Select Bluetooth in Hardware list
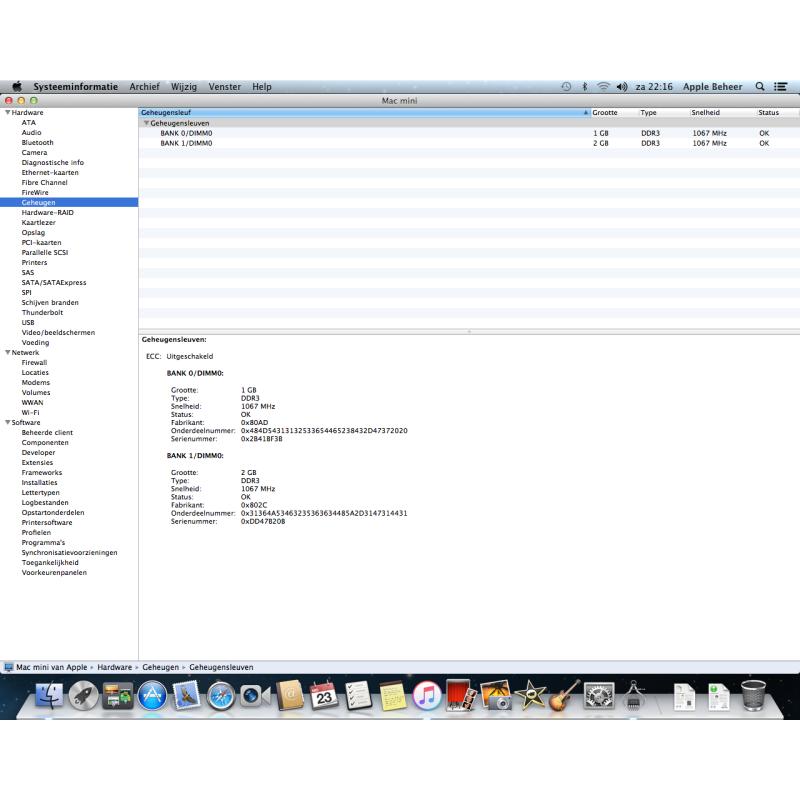 pyautogui.click(x=37, y=142)
